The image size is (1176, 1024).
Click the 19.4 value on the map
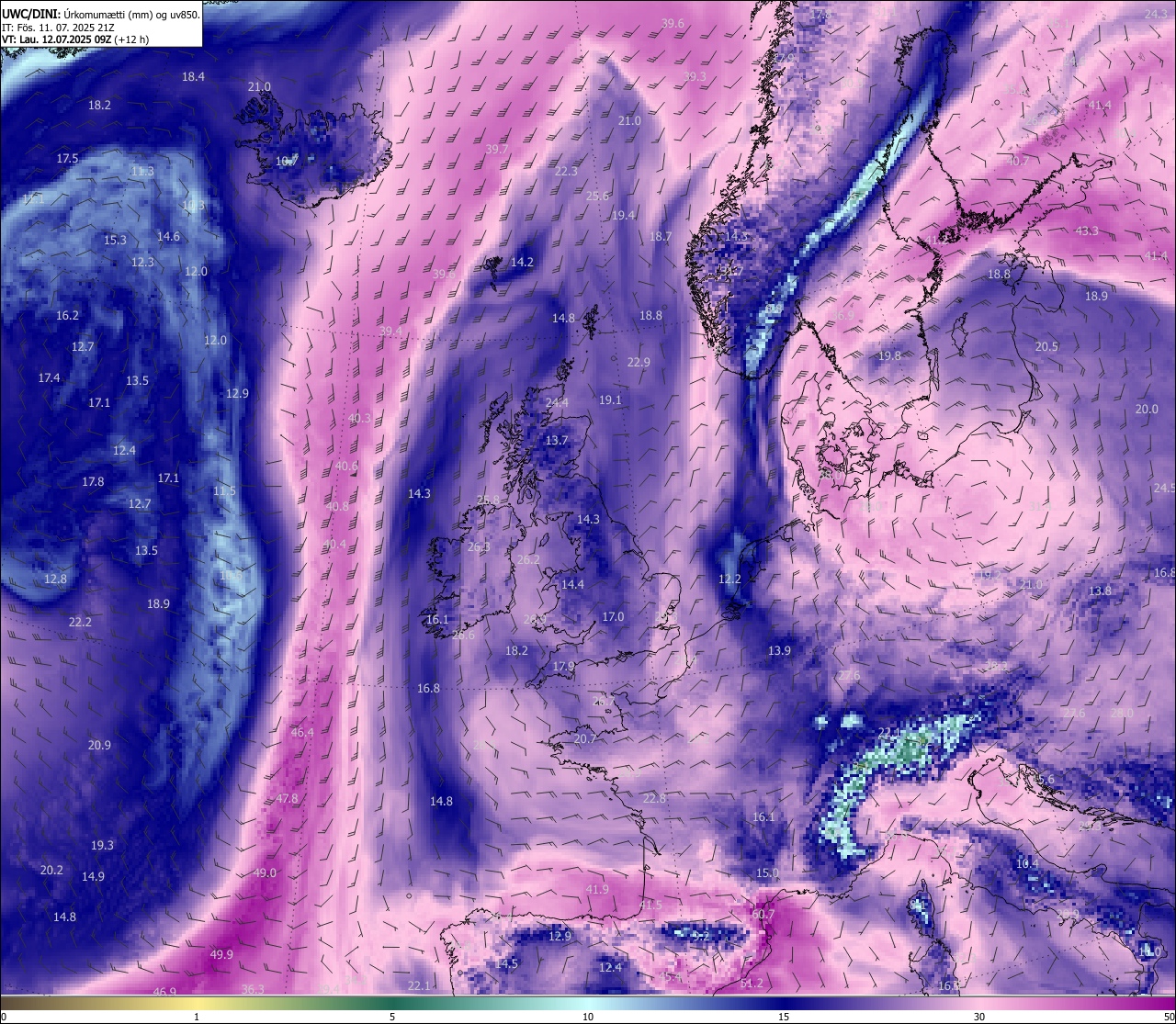click(x=623, y=216)
